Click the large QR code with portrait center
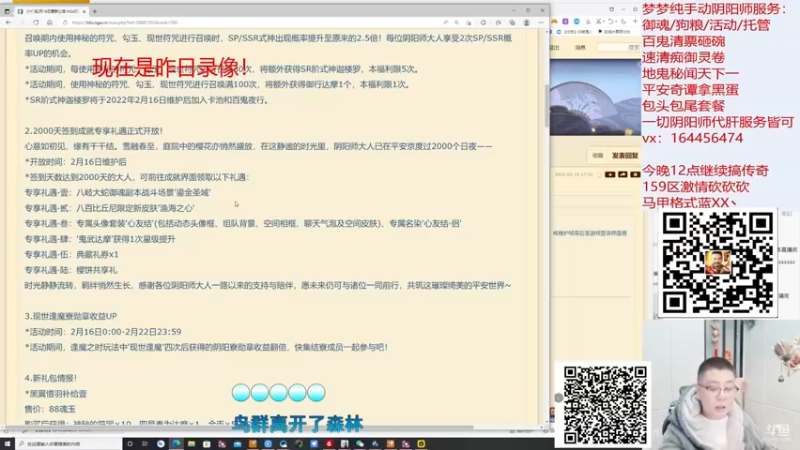 tap(718, 263)
